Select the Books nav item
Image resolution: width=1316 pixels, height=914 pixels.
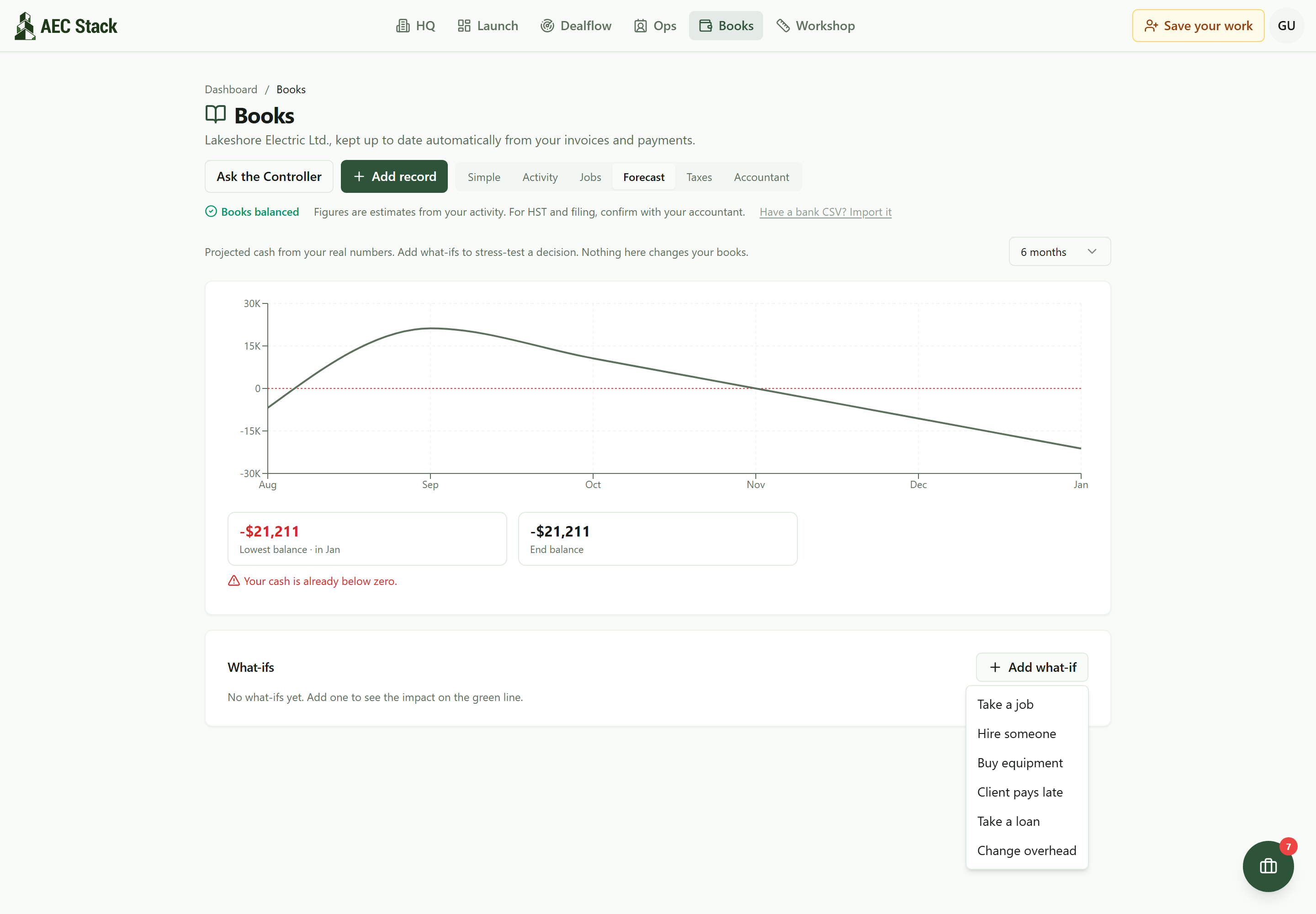[726, 26]
